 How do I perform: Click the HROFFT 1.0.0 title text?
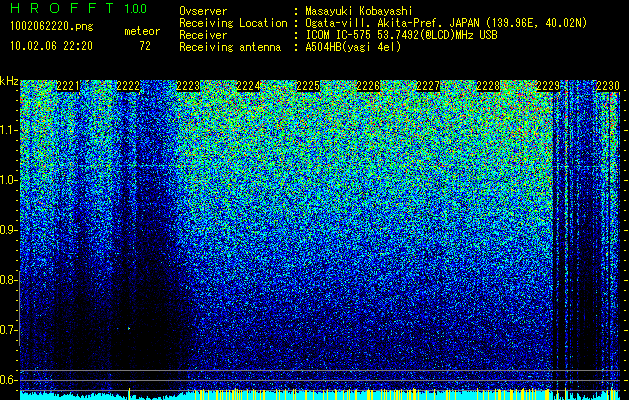click(79, 8)
